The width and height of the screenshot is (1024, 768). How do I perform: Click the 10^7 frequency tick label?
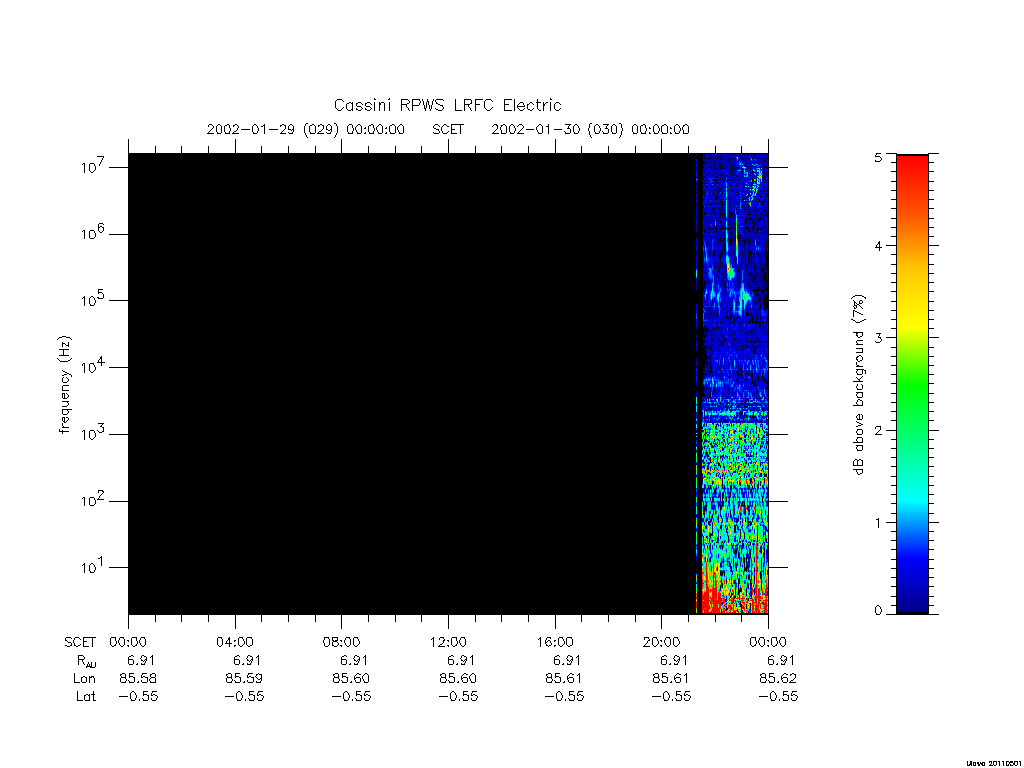(93, 167)
